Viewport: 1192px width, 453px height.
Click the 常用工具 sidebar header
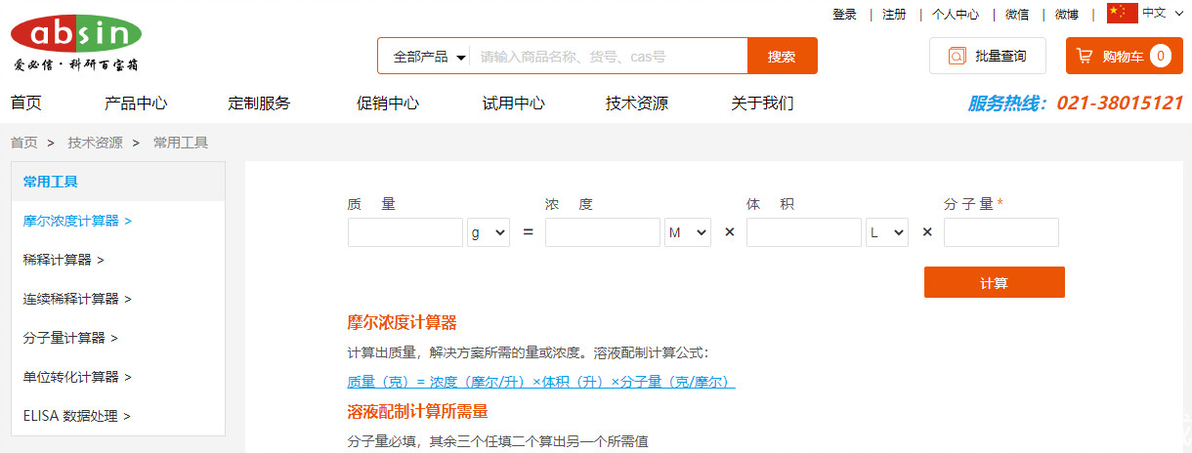point(119,182)
